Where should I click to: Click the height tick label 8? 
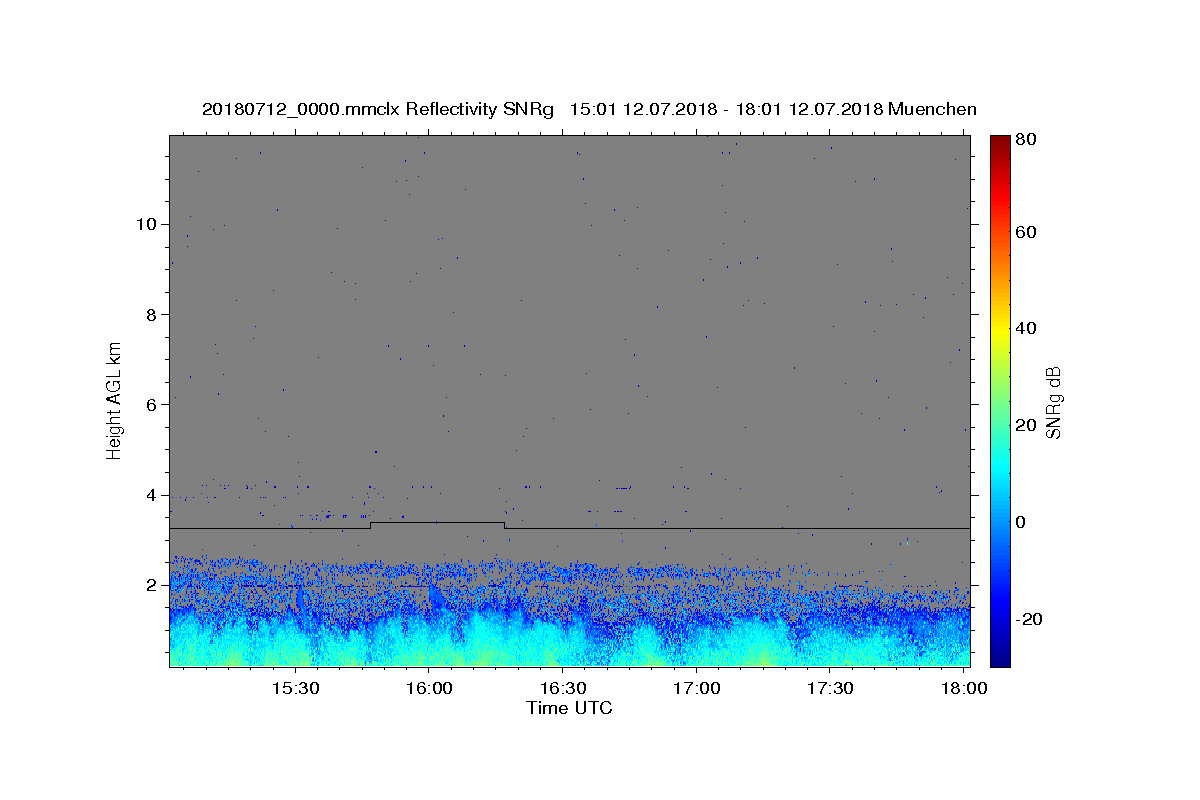[153, 314]
